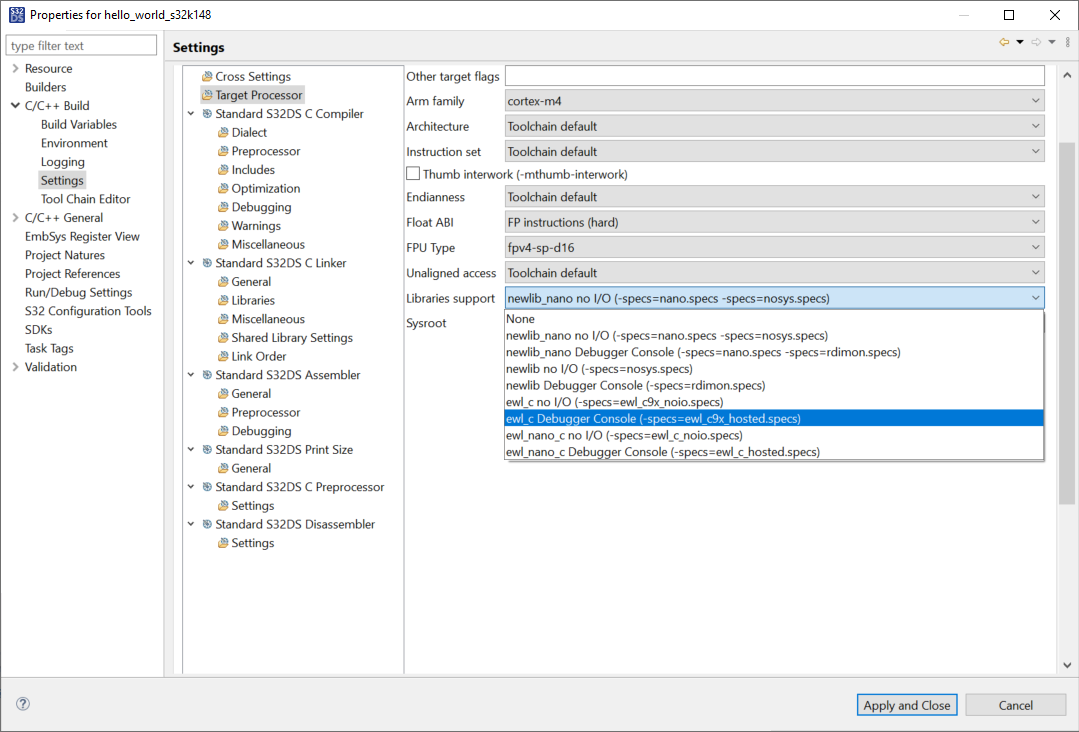Switch to the Tool Chain Editor page

85,198
